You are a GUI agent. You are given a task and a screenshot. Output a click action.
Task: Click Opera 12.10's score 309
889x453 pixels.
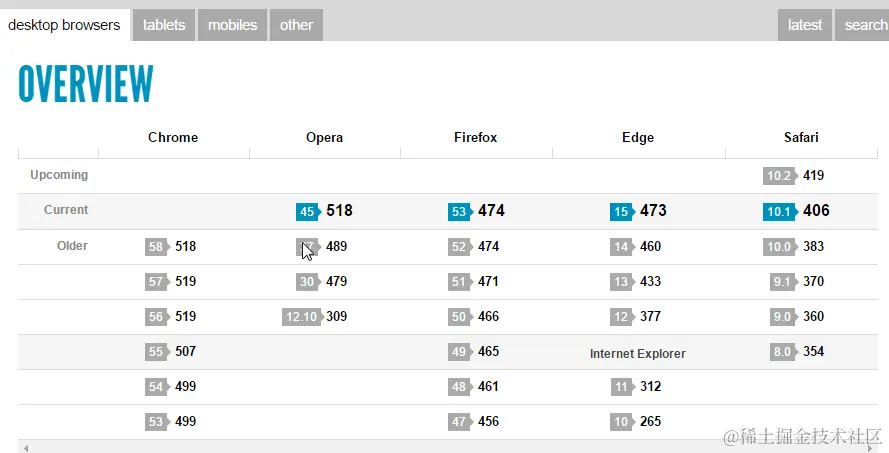tap(337, 316)
